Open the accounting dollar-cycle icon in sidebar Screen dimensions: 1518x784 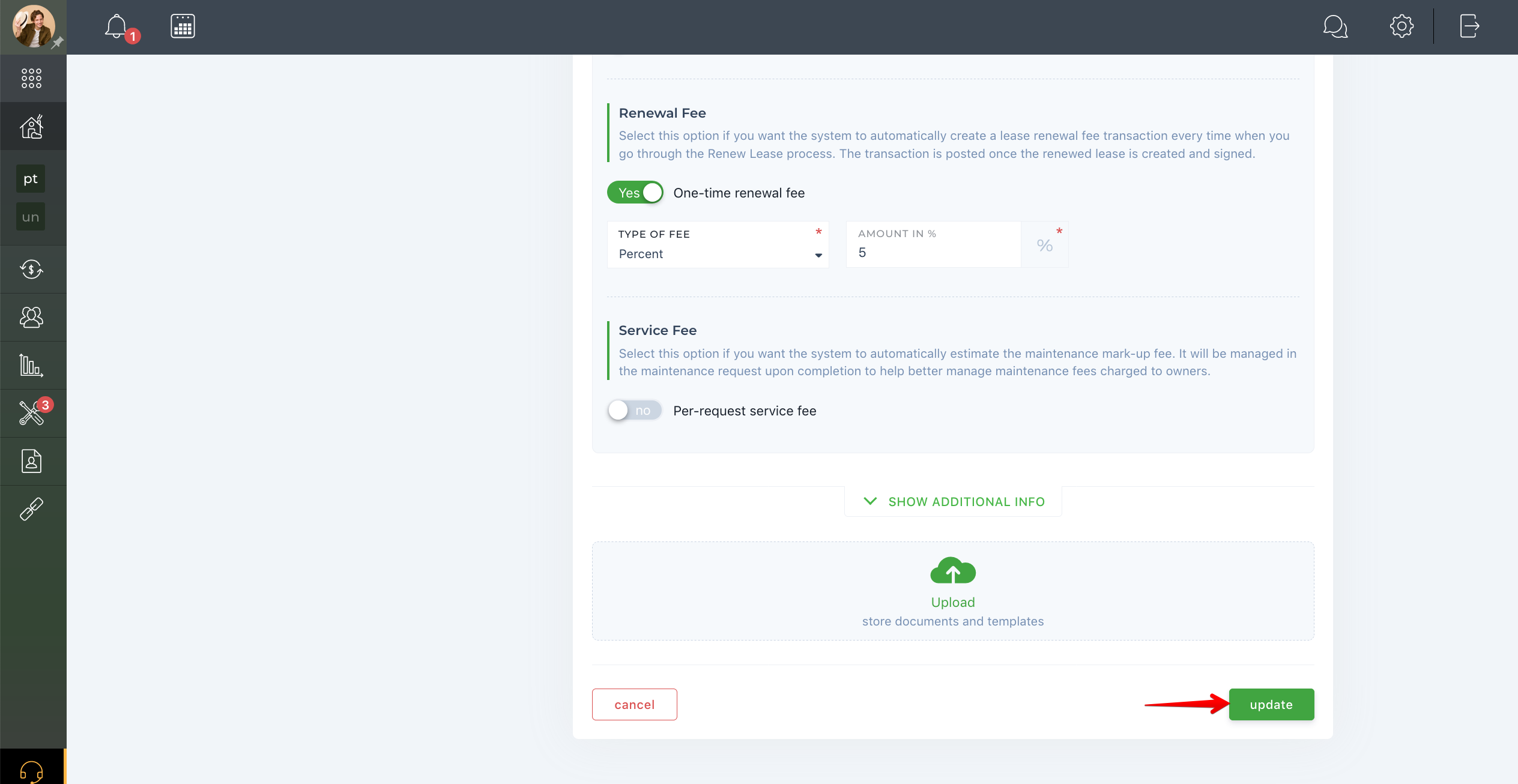[32, 269]
